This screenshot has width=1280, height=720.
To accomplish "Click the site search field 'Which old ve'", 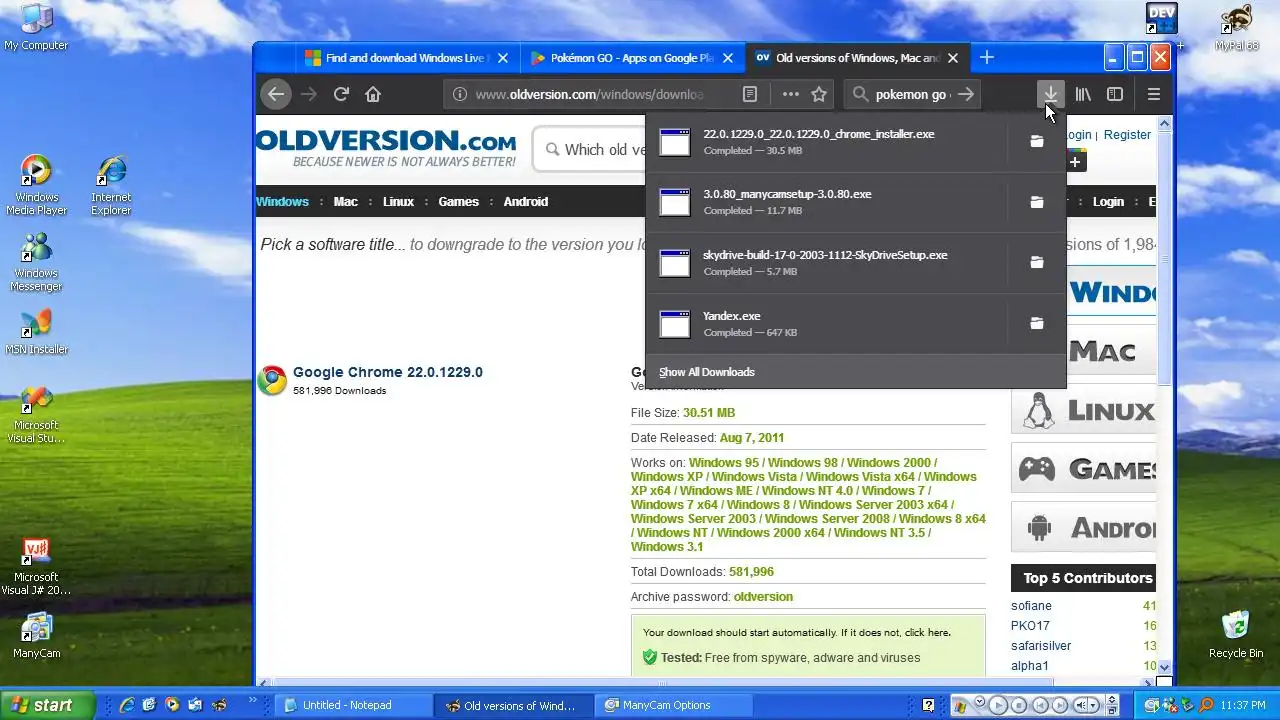I will 590,149.
